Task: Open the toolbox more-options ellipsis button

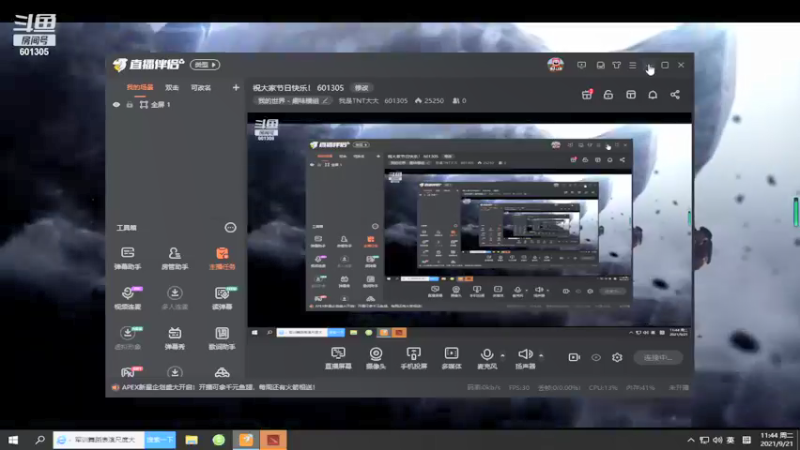Action: click(x=231, y=228)
